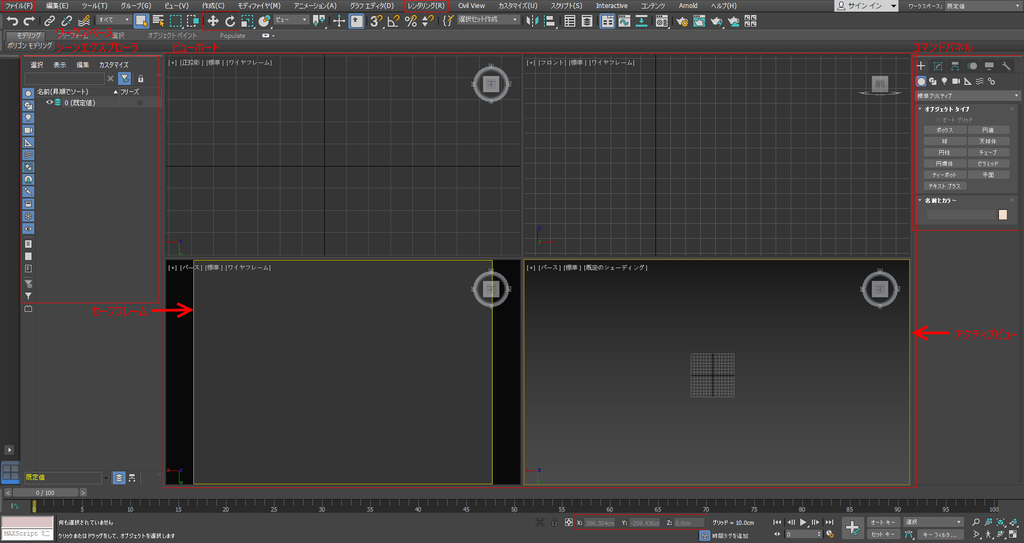The width and height of the screenshot is (1024, 543).
Task: Select the Space Warps category icon
Action: point(980,82)
